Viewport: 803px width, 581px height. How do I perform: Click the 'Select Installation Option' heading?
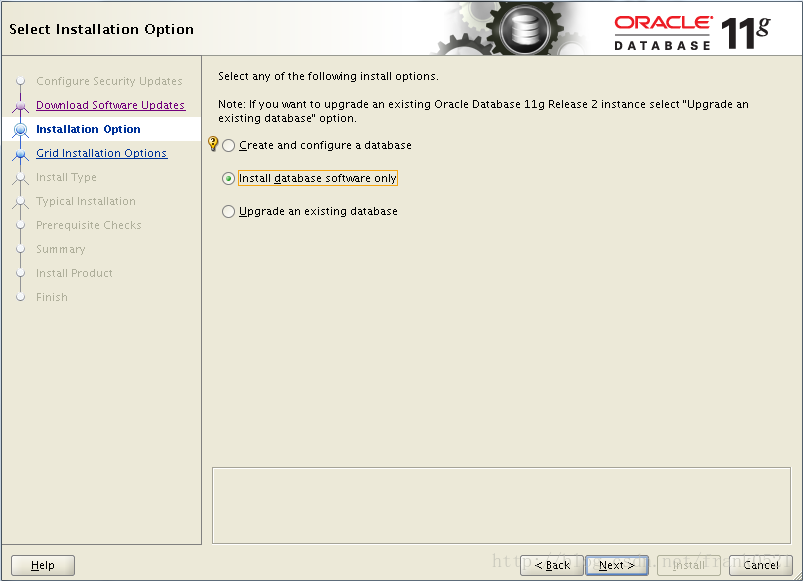[101, 29]
